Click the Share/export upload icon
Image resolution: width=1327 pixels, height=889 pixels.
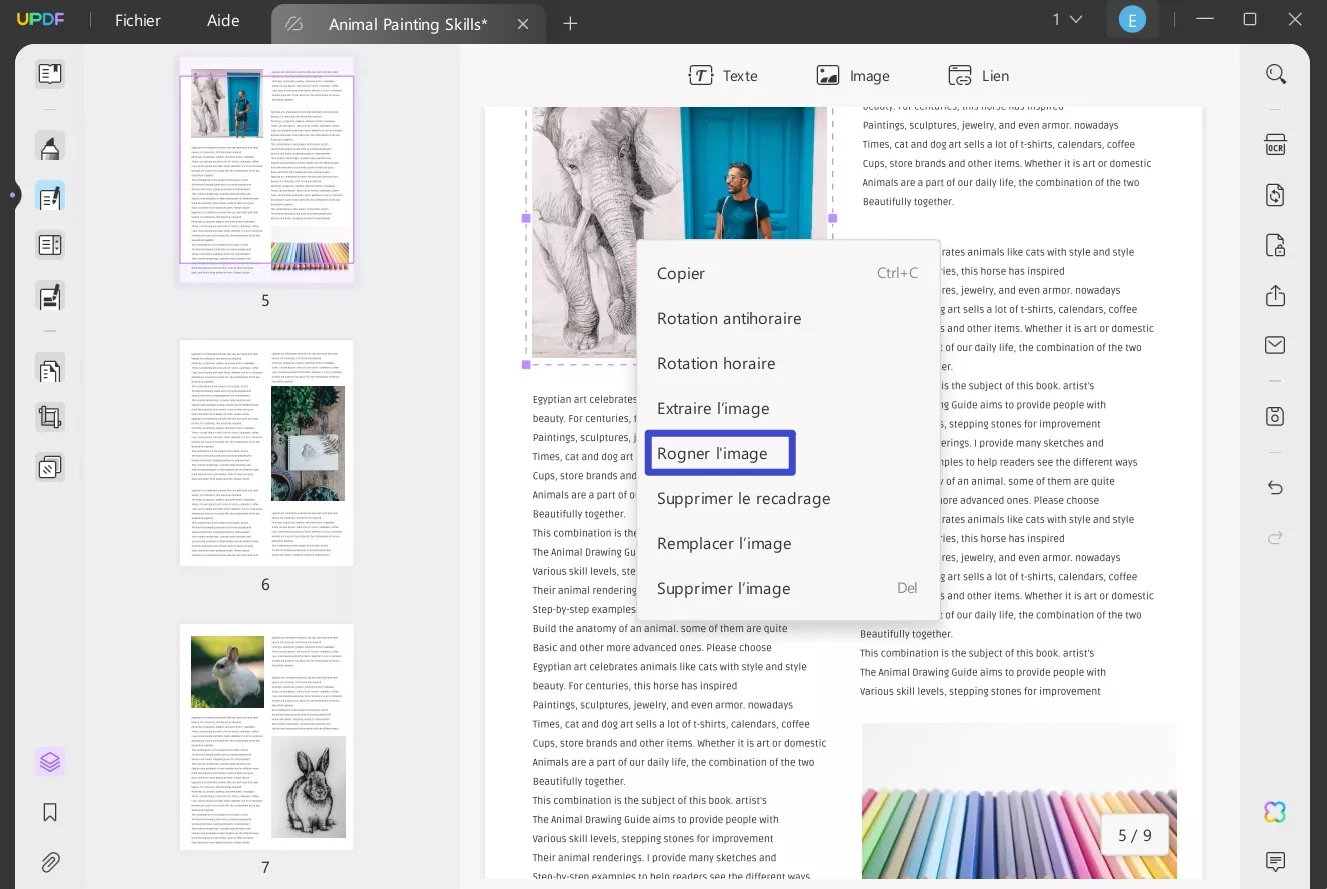(1275, 296)
